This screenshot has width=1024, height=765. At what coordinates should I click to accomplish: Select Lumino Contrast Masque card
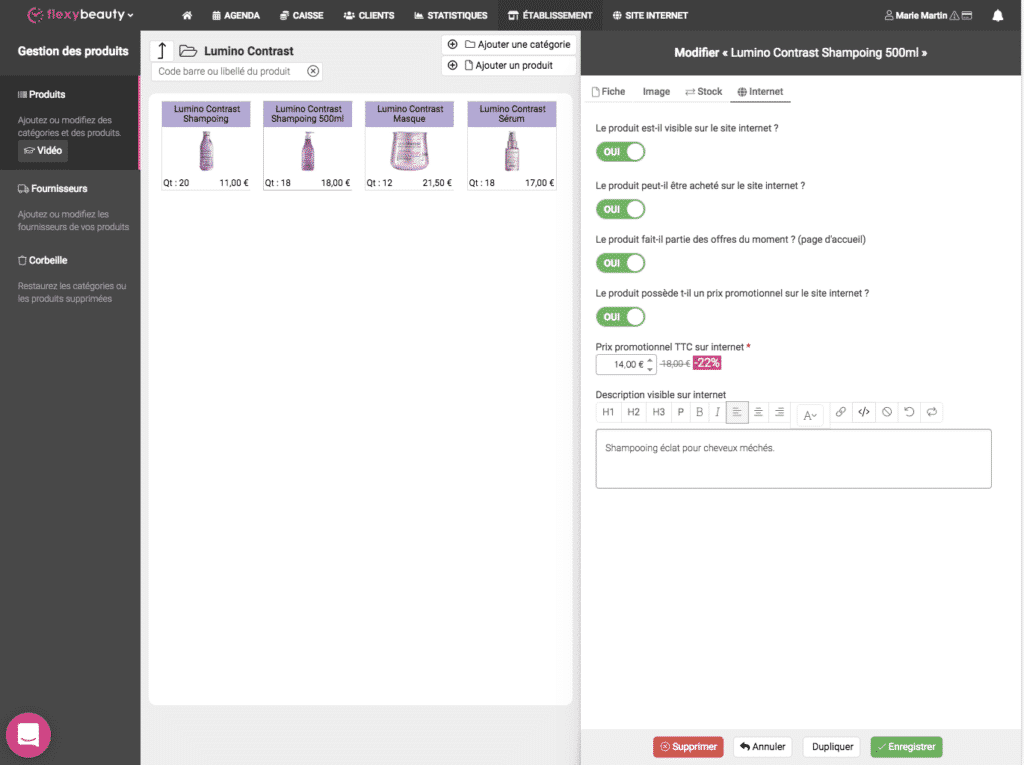click(x=409, y=146)
